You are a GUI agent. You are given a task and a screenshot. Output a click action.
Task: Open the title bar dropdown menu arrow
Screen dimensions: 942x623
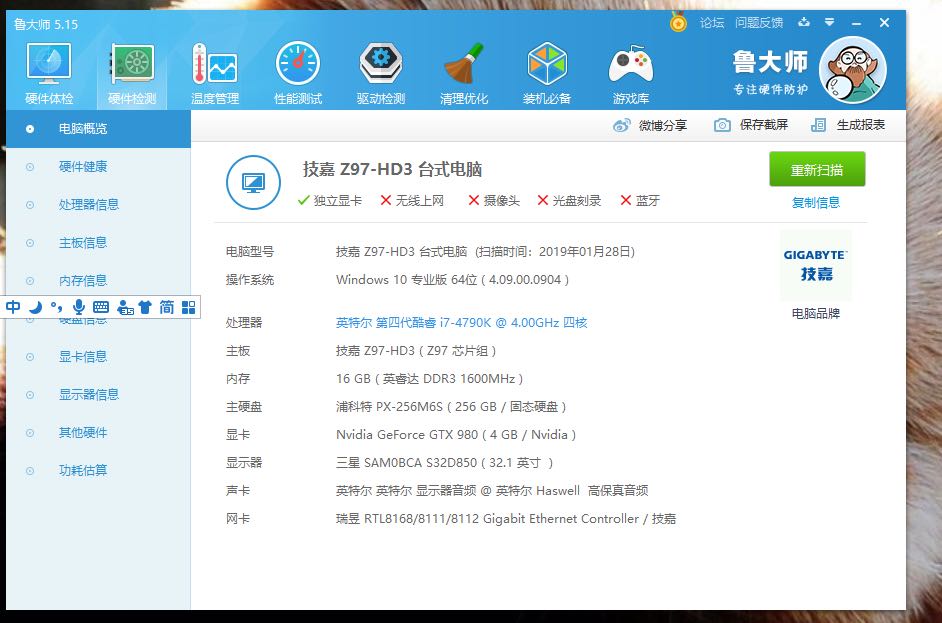(830, 22)
